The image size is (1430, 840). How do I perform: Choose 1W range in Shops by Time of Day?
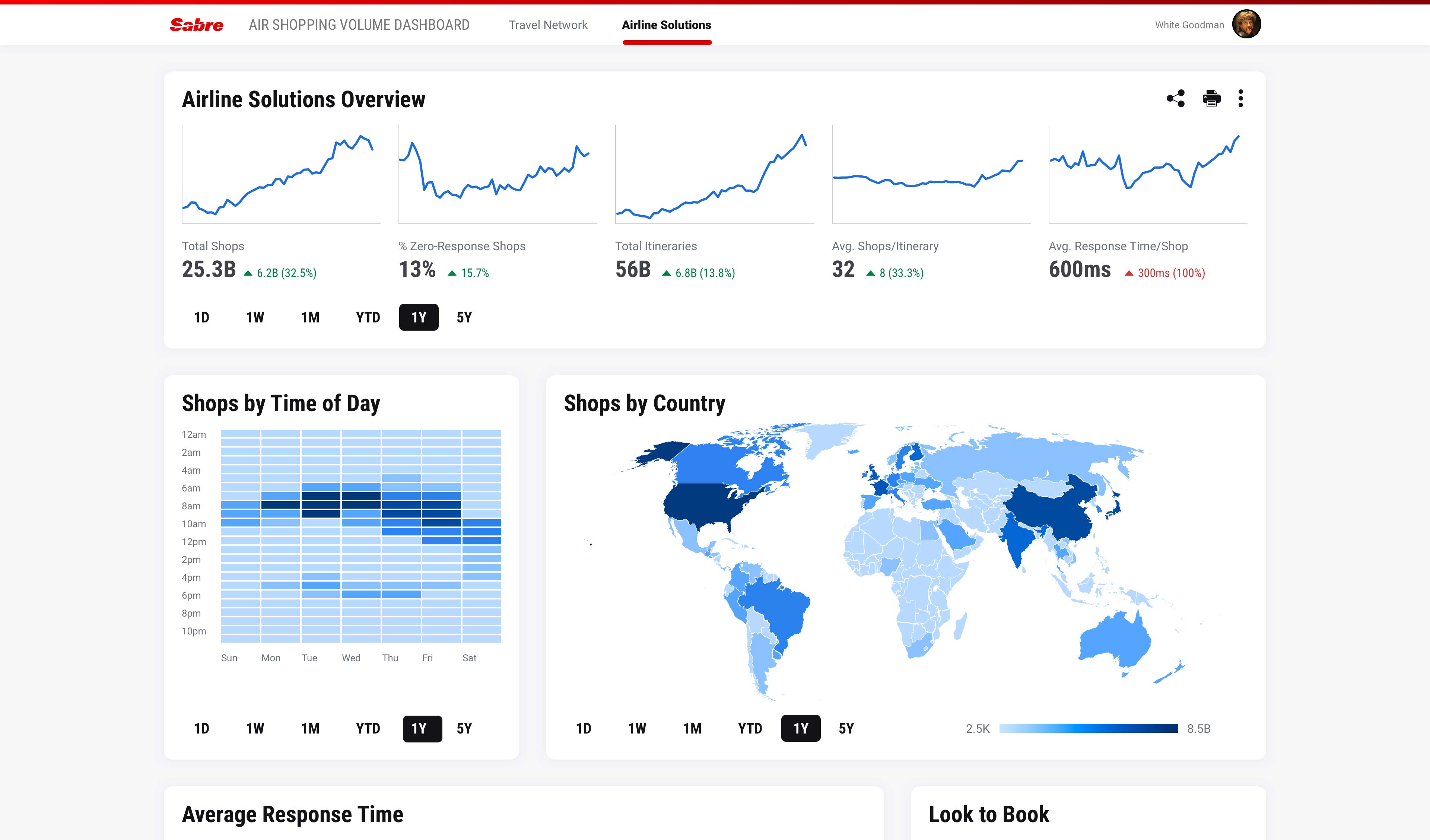(255, 728)
